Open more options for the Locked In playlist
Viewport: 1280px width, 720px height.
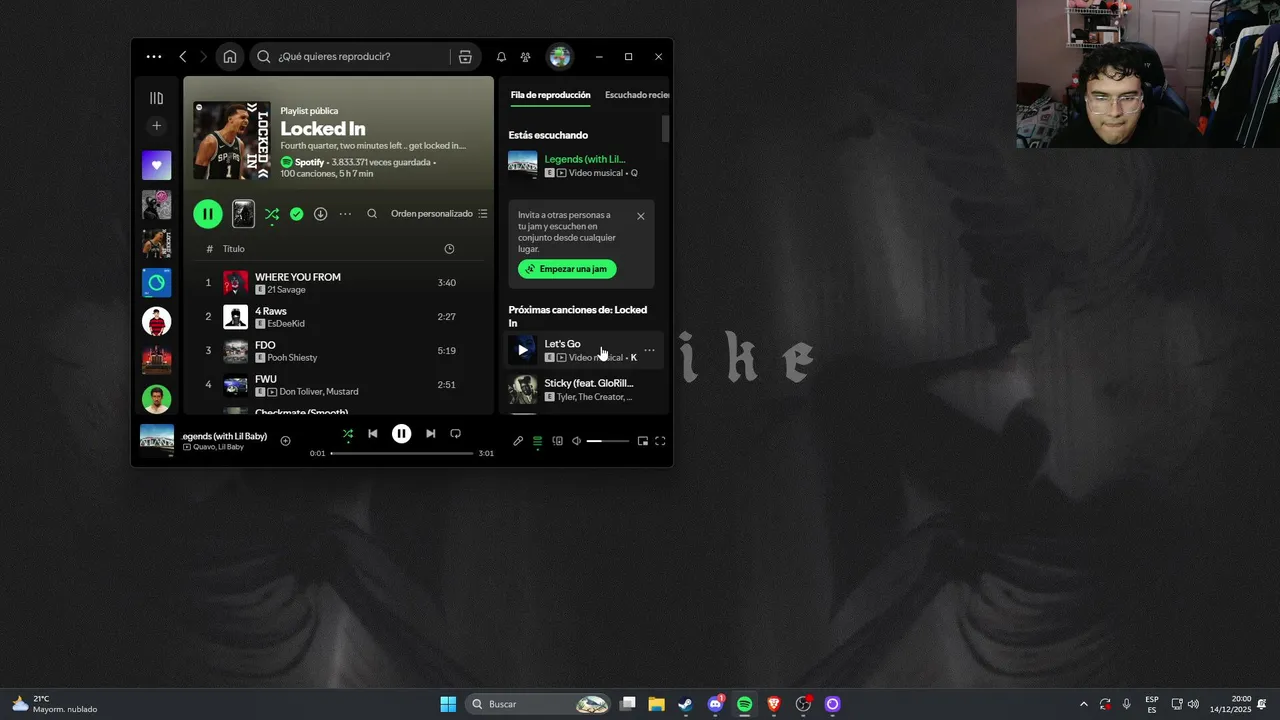[x=345, y=214]
